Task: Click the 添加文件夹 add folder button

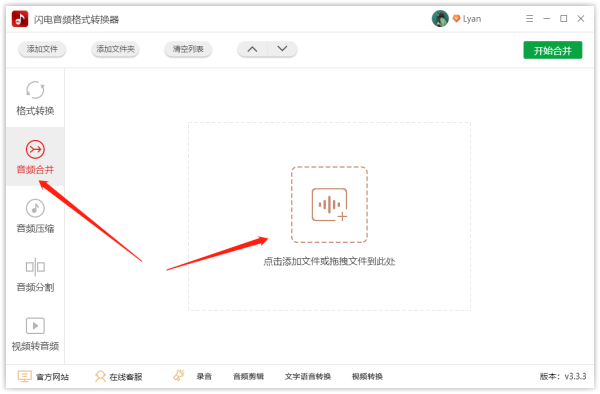Action: click(x=115, y=49)
